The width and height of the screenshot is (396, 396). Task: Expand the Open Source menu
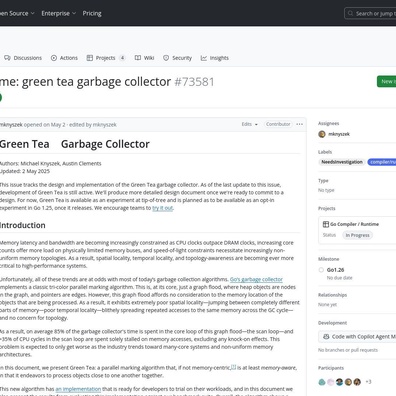tap(17, 13)
